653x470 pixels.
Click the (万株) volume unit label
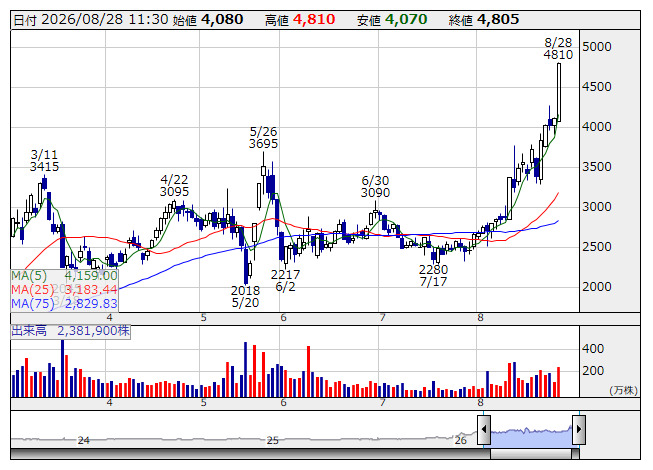click(x=623, y=390)
